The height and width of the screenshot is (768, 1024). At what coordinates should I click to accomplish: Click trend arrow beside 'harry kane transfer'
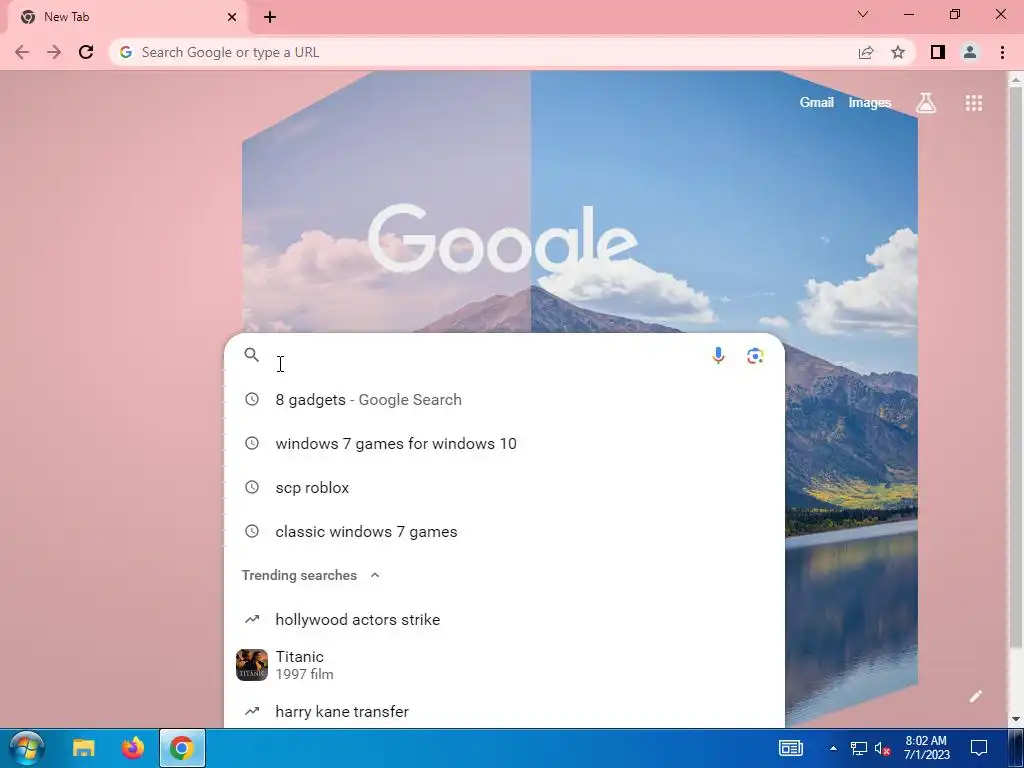point(251,711)
